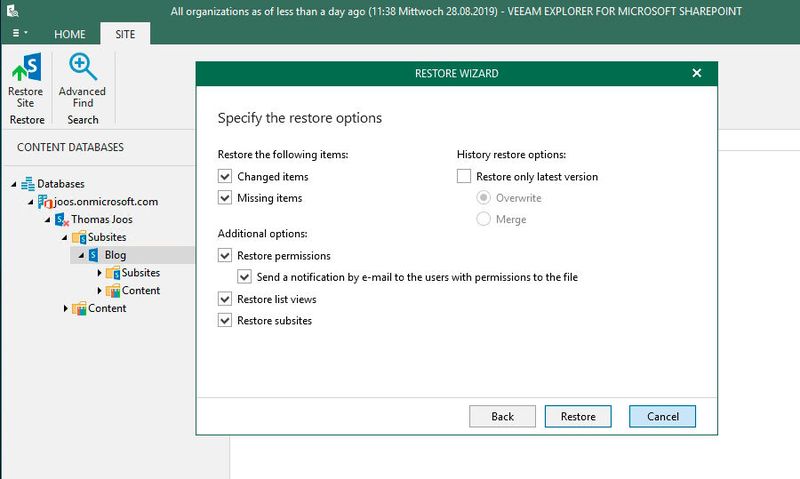Screen dimensions: 800x479
Task: Toggle the Restore permissions checkbox
Action: click(x=225, y=256)
